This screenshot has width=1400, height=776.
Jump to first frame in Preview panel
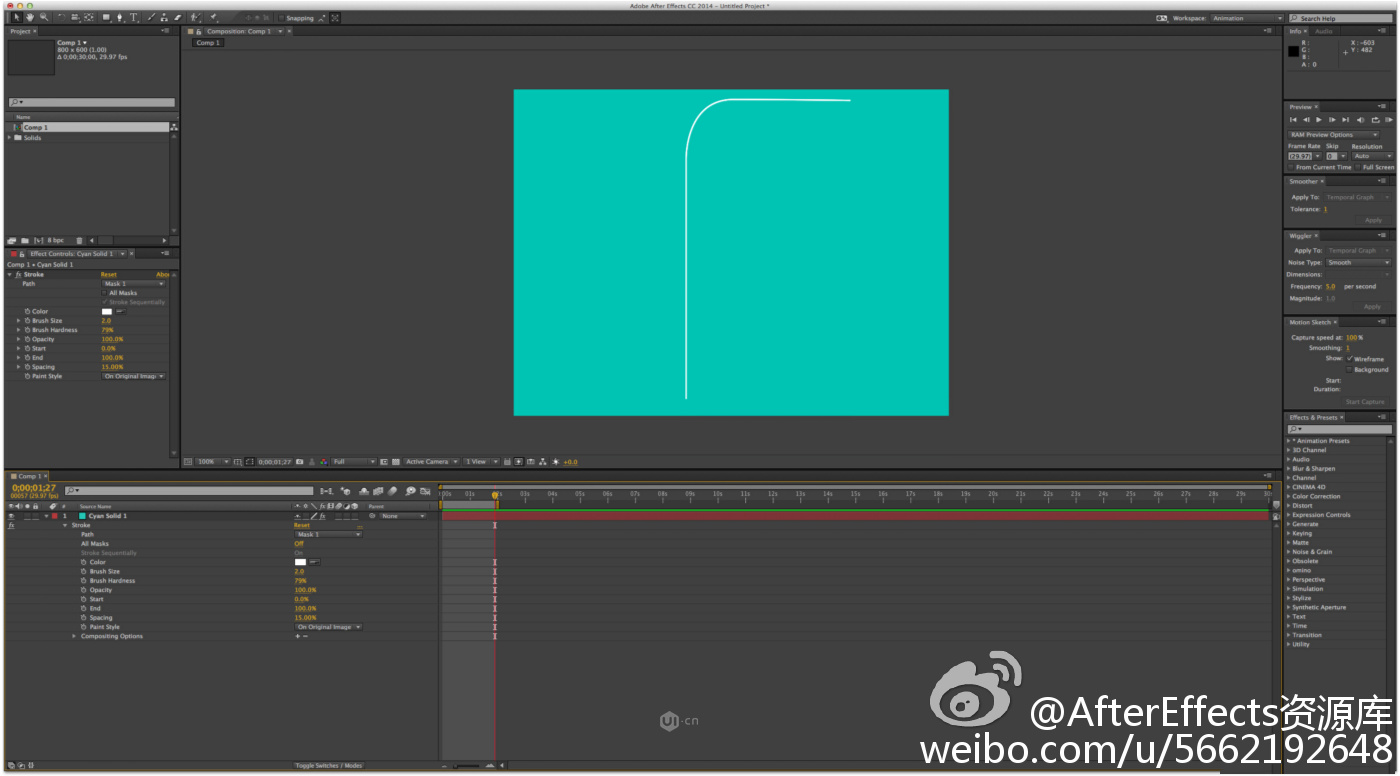[x=1293, y=120]
